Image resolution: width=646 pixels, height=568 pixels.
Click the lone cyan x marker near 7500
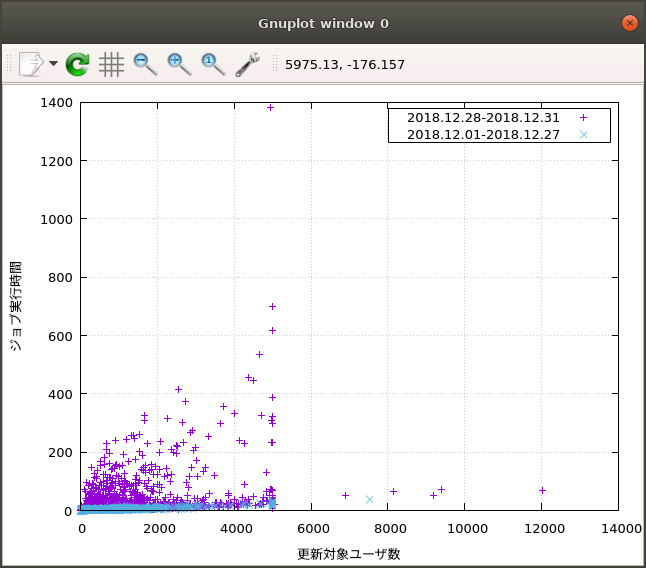369,499
